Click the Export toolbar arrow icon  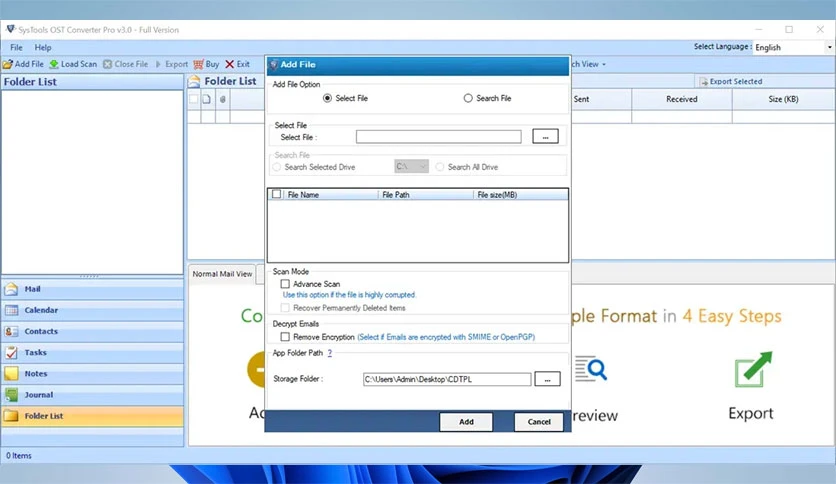pos(158,64)
